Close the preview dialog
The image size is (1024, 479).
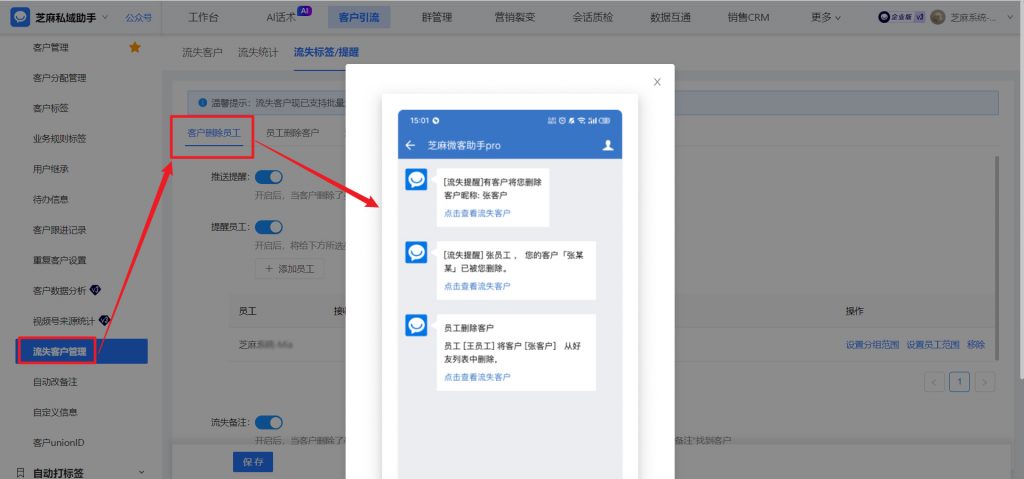[x=657, y=82]
